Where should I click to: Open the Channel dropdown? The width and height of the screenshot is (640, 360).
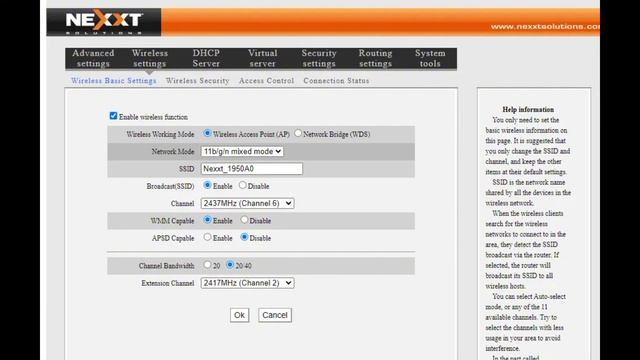[247, 203]
